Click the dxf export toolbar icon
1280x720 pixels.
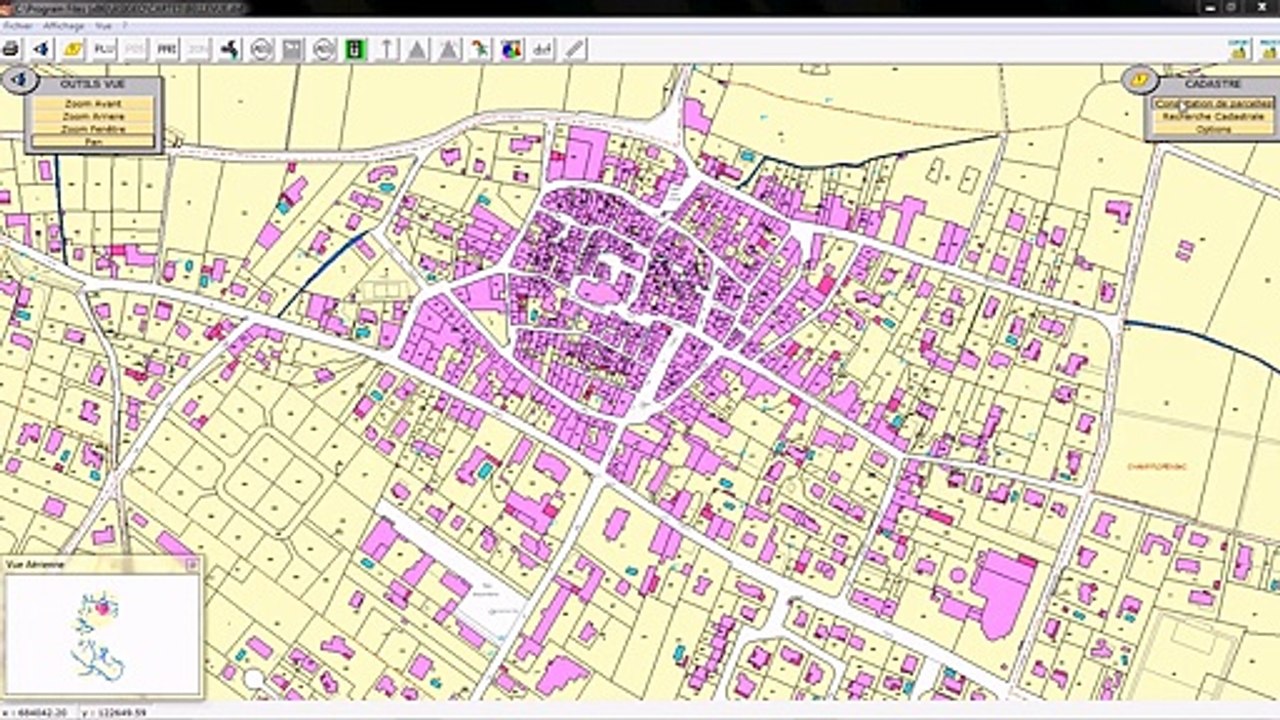pos(542,49)
